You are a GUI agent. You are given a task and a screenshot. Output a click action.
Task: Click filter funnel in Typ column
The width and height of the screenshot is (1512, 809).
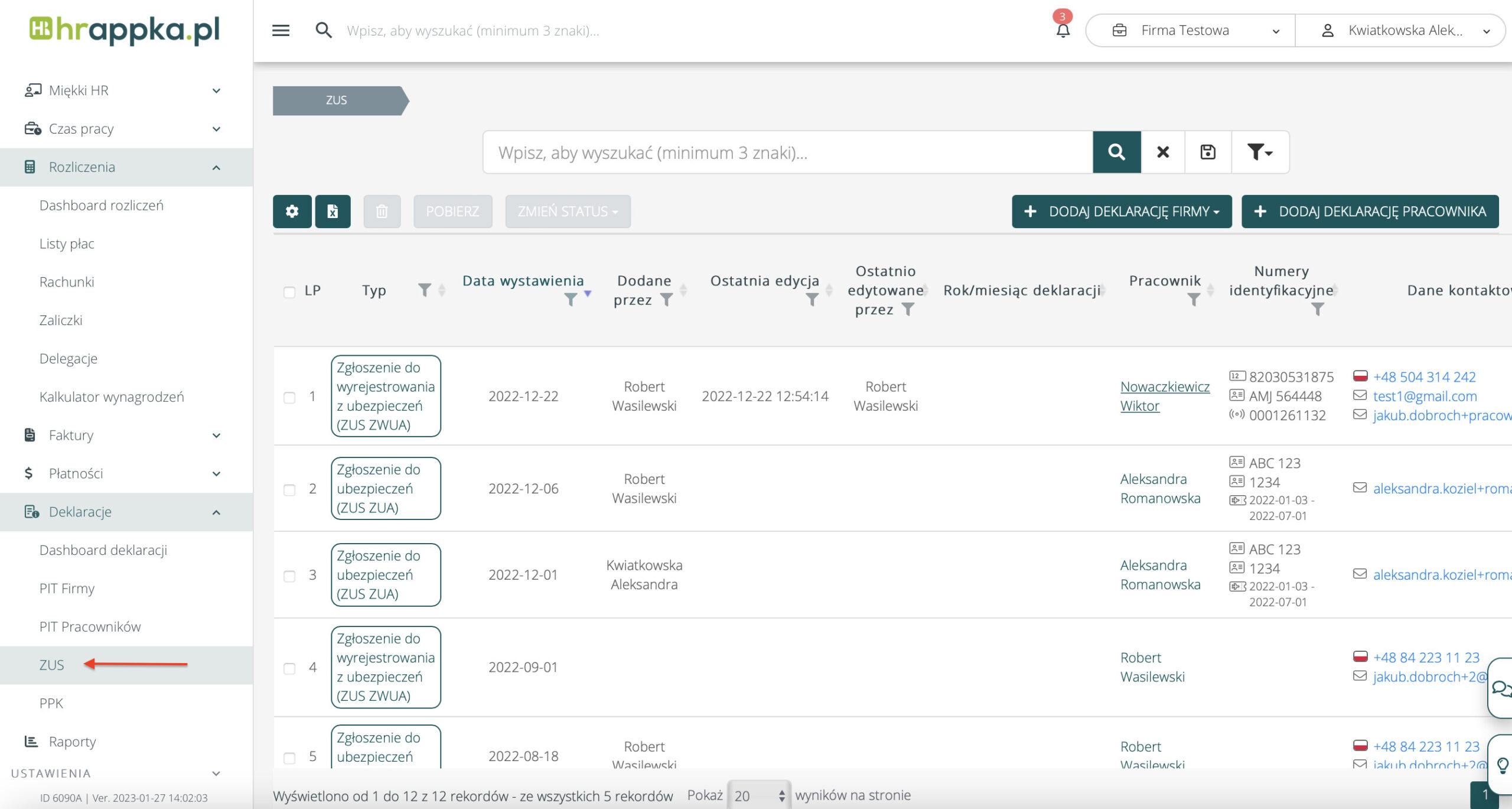pos(424,290)
